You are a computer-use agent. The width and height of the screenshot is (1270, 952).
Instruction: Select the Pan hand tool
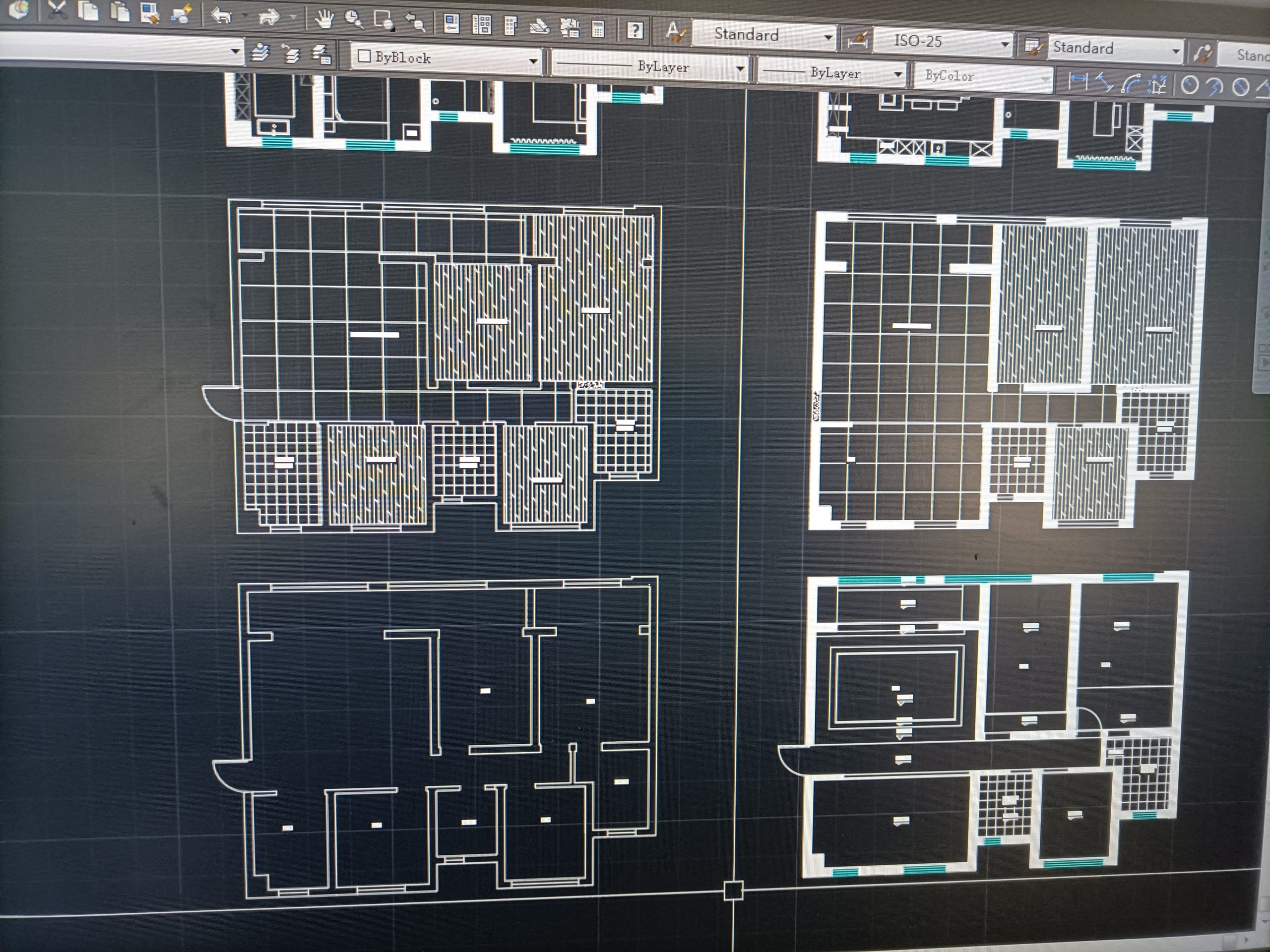click(324, 18)
